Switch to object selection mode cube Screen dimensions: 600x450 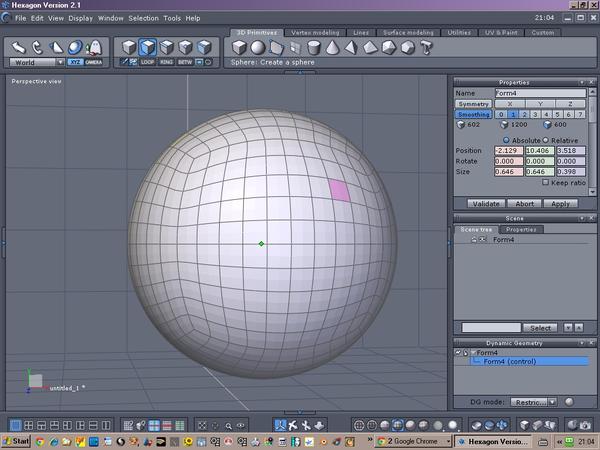point(129,48)
